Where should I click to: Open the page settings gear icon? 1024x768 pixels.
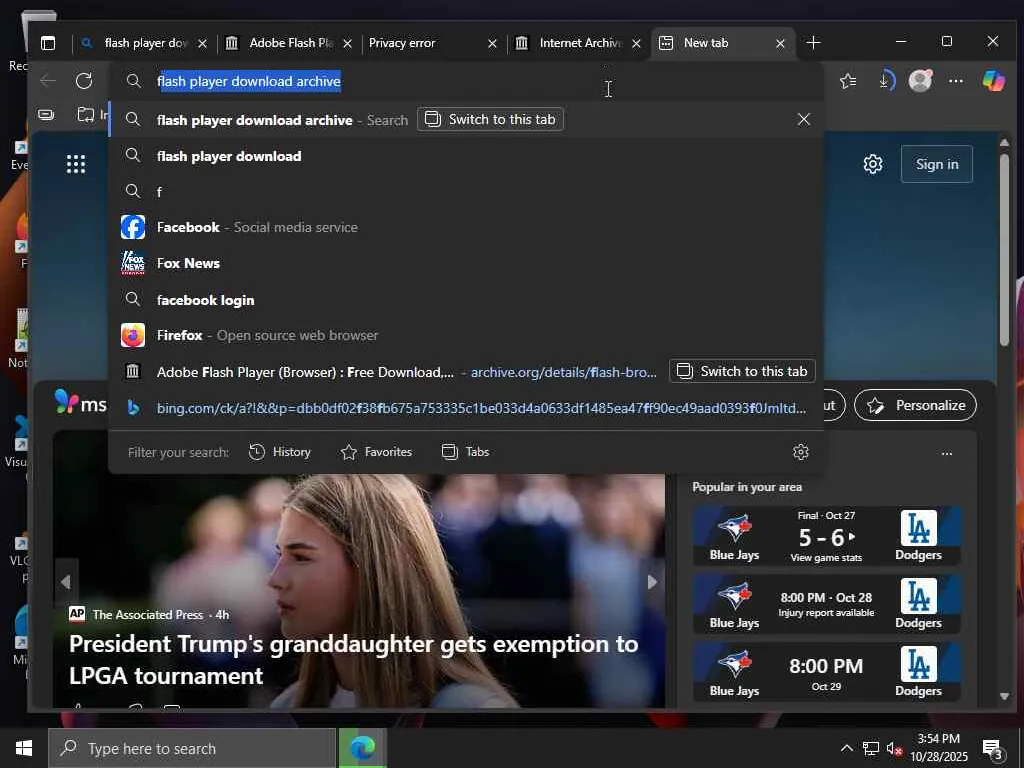[873, 164]
